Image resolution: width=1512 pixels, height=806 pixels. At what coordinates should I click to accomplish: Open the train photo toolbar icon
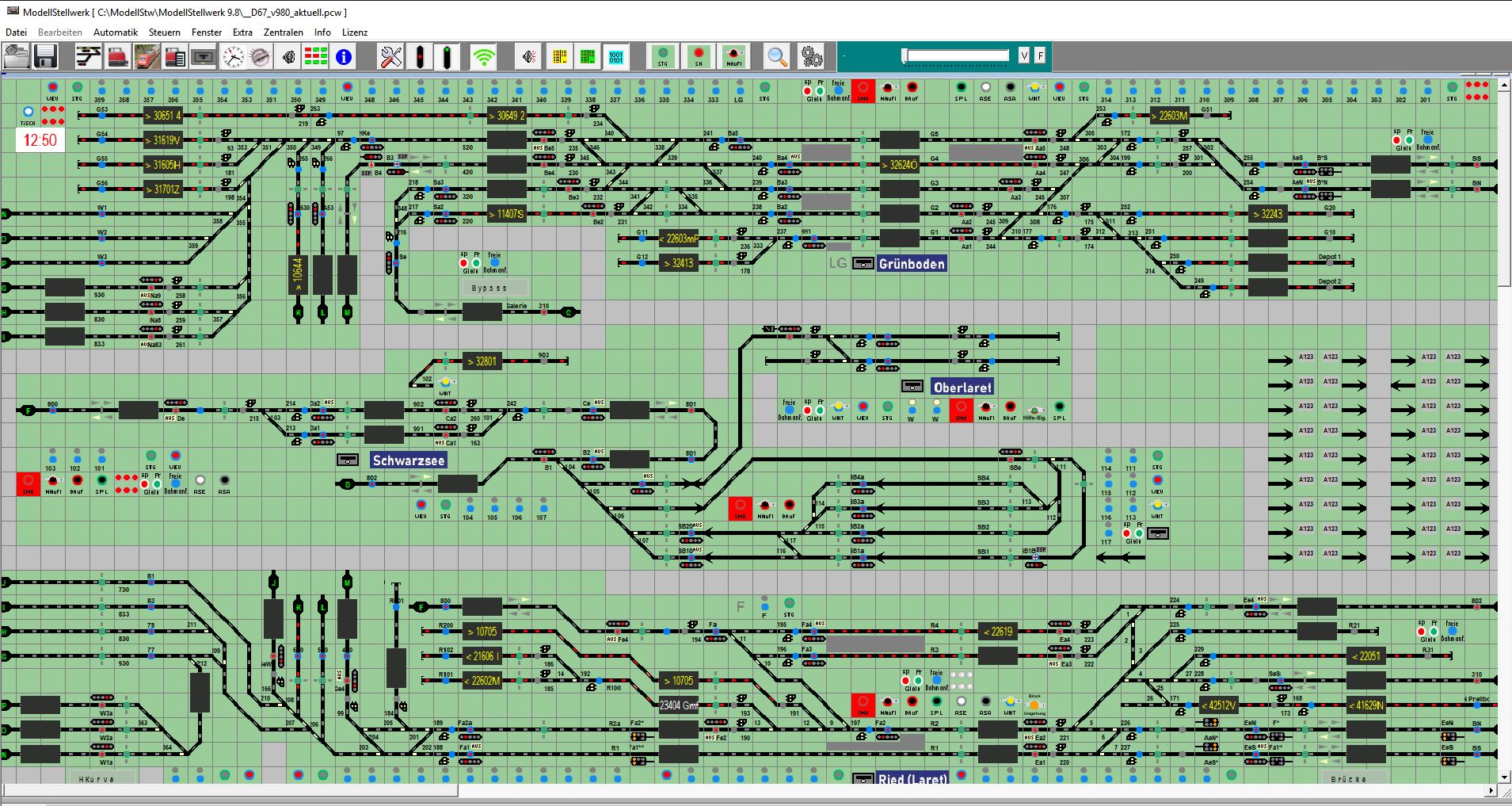(x=147, y=57)
